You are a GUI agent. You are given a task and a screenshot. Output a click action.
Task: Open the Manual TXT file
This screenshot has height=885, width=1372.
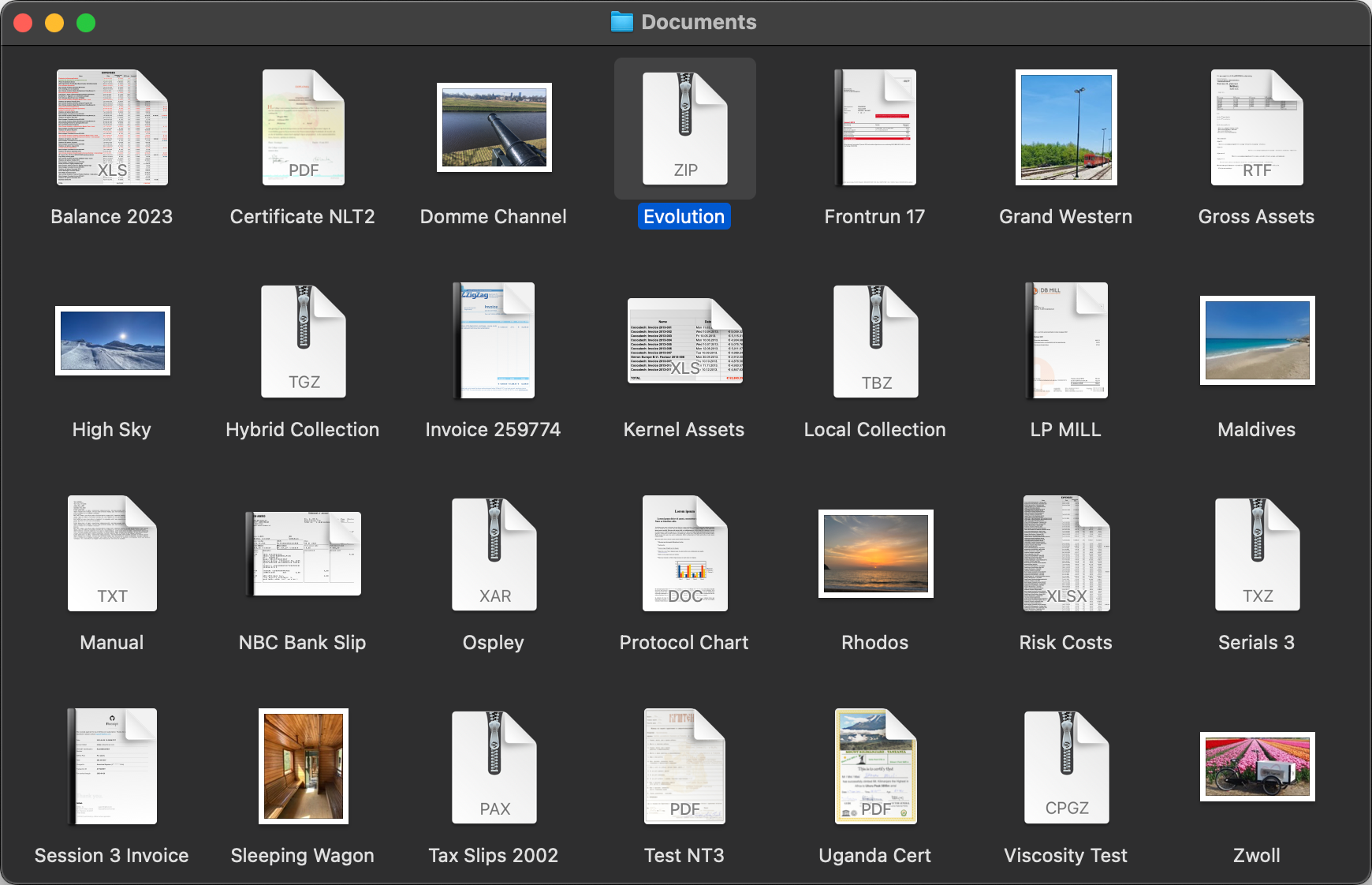click(x=111, y=553)
